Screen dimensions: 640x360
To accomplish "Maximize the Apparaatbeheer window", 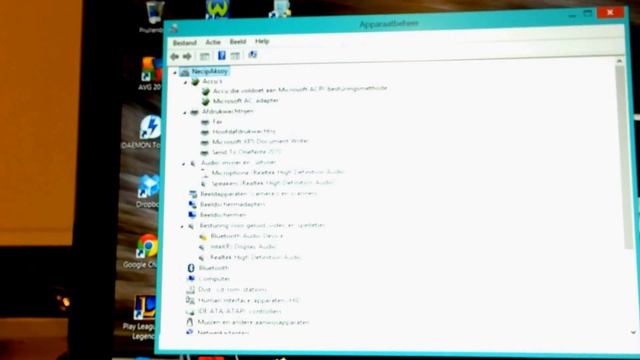I will tap(588, 13).
